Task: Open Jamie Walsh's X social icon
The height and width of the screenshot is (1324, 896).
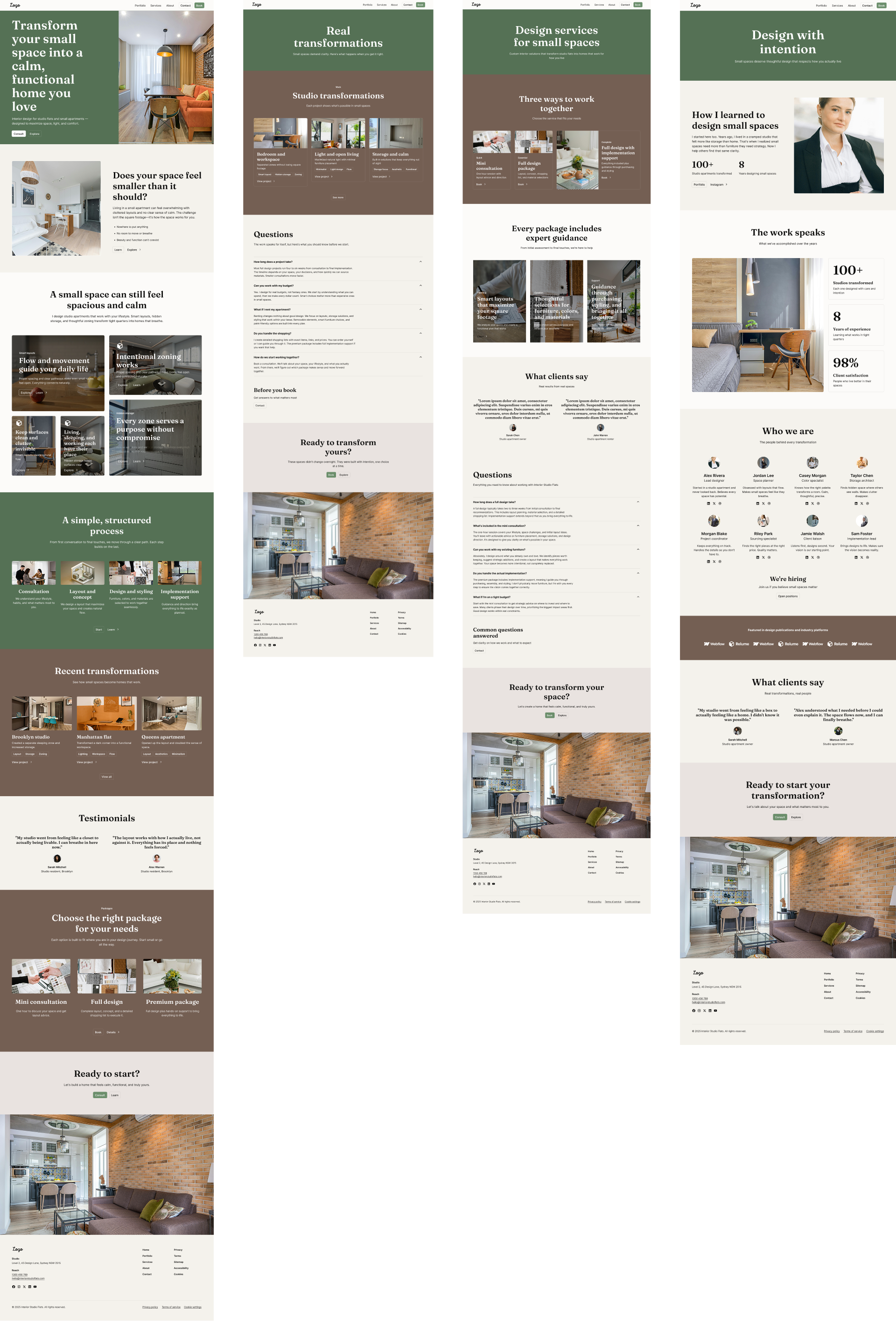Action: 812,558
